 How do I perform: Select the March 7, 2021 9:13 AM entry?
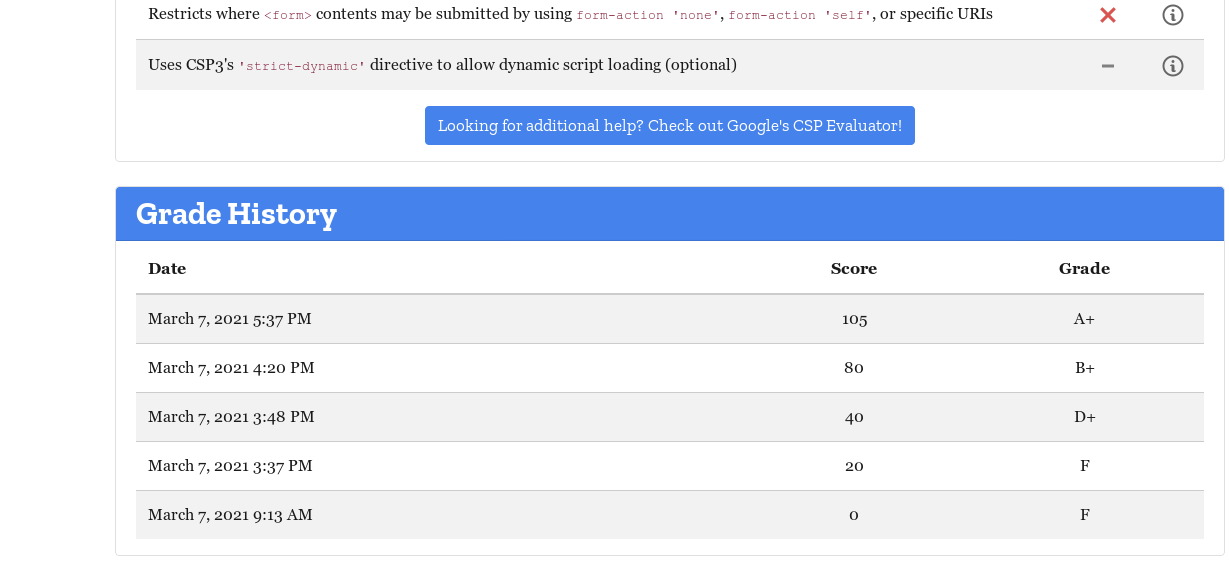coord(230,515)
